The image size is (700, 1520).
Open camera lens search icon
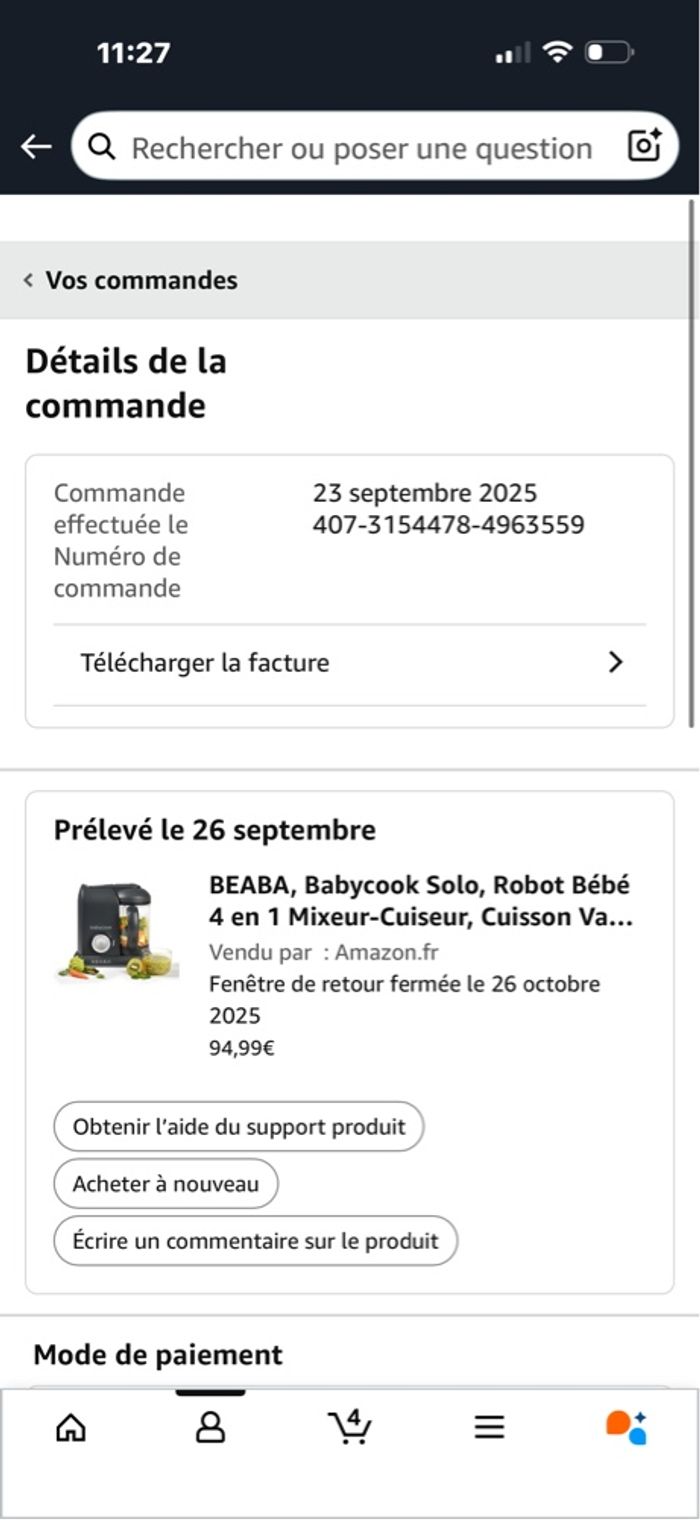645,146
